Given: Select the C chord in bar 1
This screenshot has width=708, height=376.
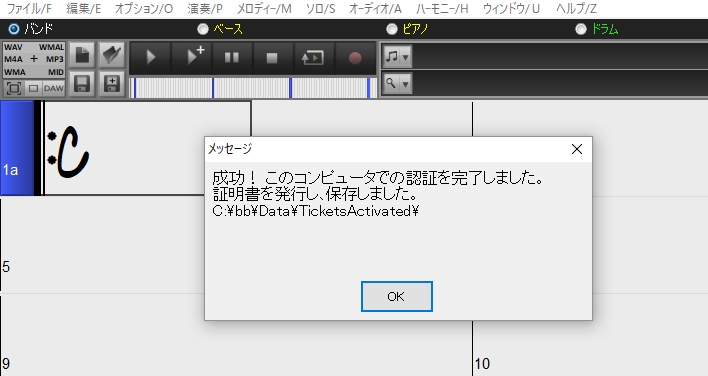Looking at the screenshot, I should [x=72, y=151].
